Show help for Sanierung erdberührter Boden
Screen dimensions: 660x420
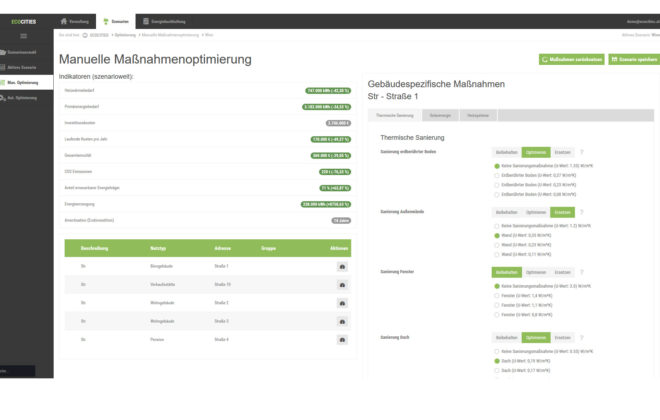pyautogui.click(x=582, y=152)
